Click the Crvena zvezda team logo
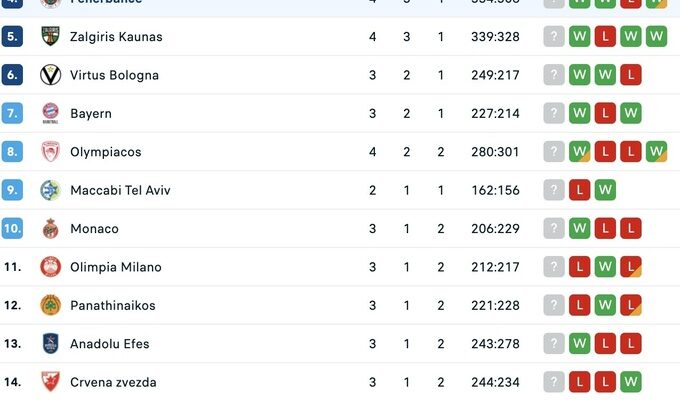 tap(50, 382)
